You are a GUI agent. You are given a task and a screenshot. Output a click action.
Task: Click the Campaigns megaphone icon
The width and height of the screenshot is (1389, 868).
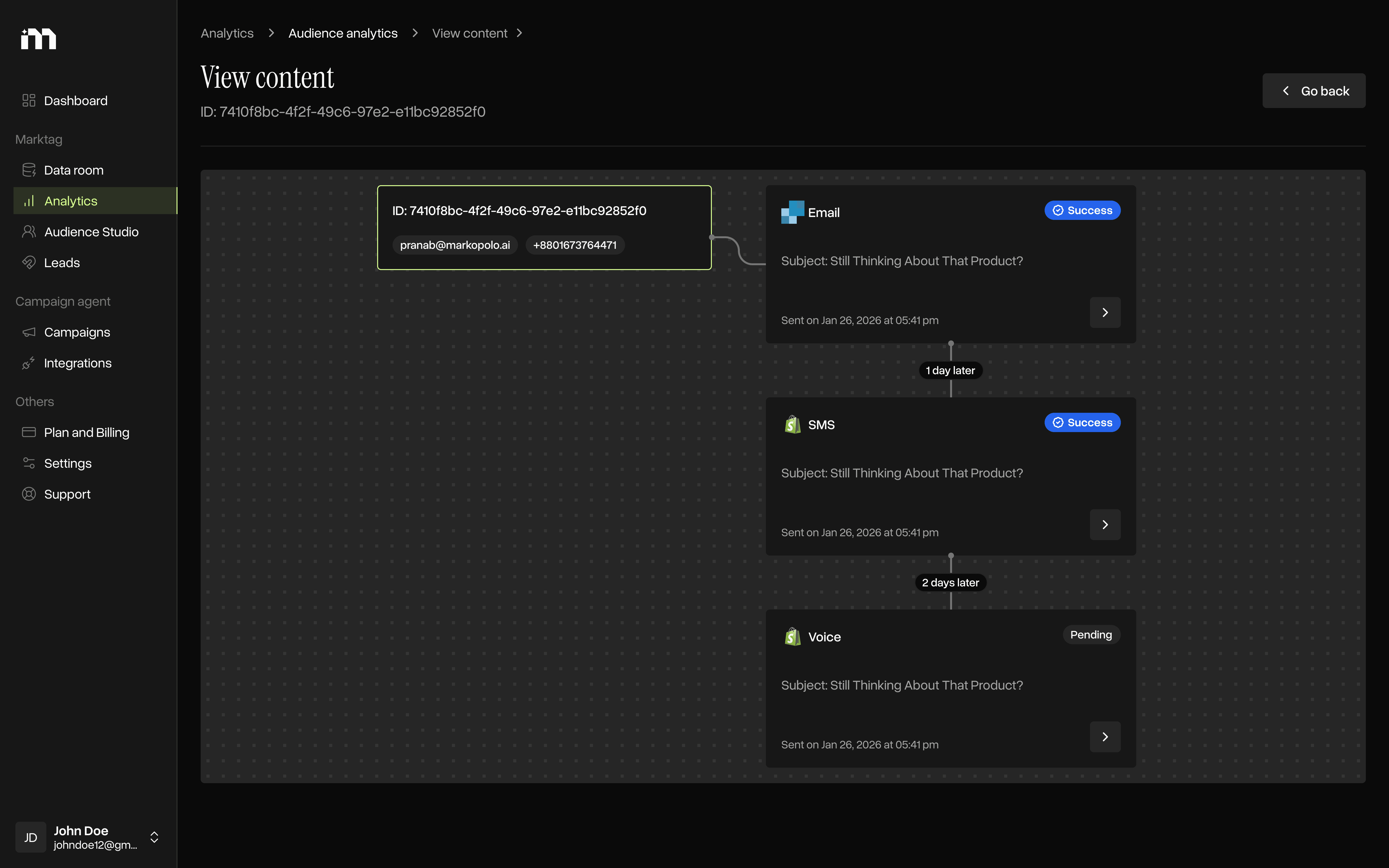(x=29, y=332)
